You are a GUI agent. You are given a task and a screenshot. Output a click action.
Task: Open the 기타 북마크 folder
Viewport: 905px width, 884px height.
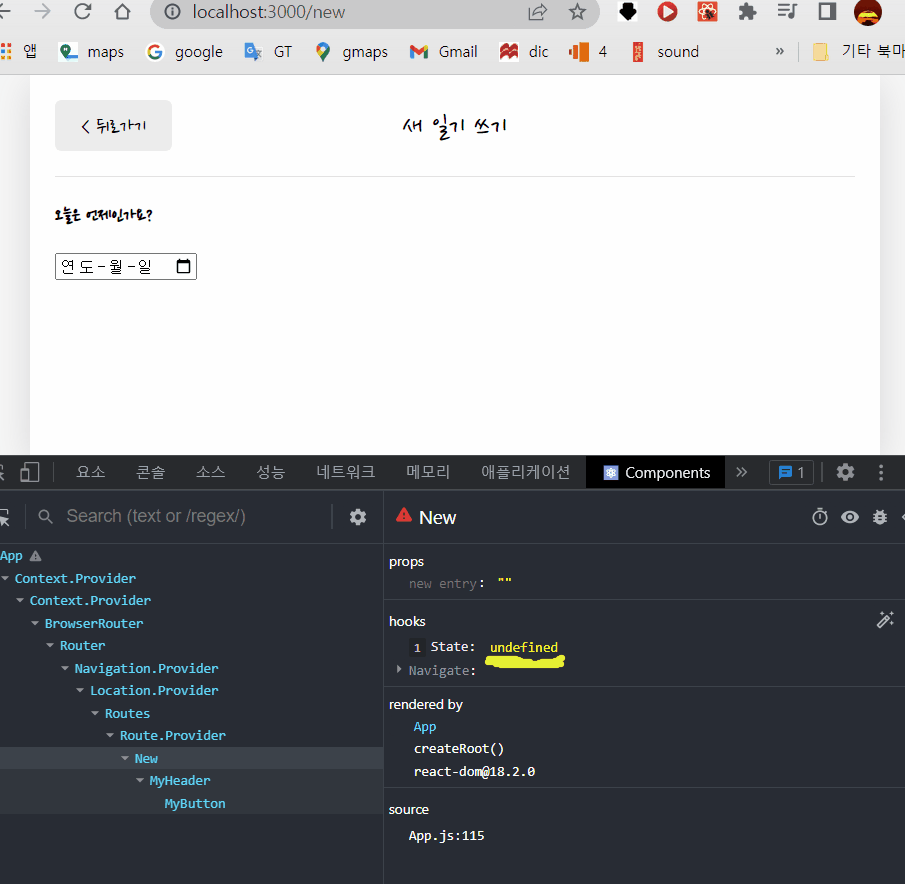coord(858,52)
